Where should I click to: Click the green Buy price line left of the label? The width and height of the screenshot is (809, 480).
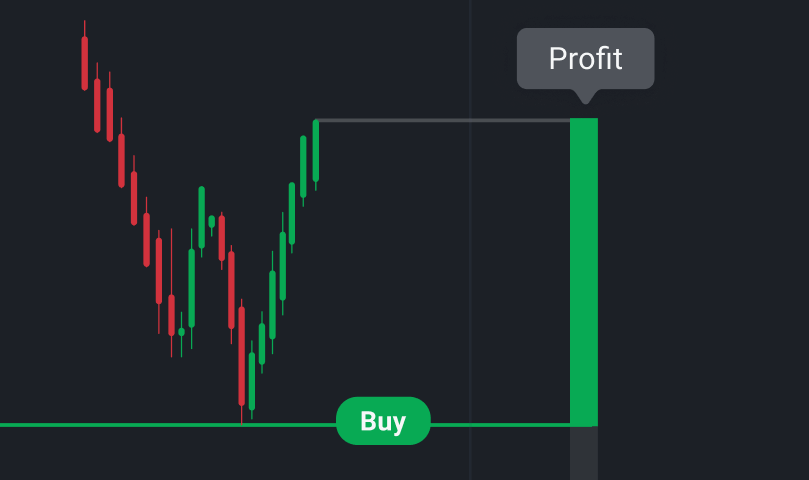pyautogui.click(x=150, y=425)
